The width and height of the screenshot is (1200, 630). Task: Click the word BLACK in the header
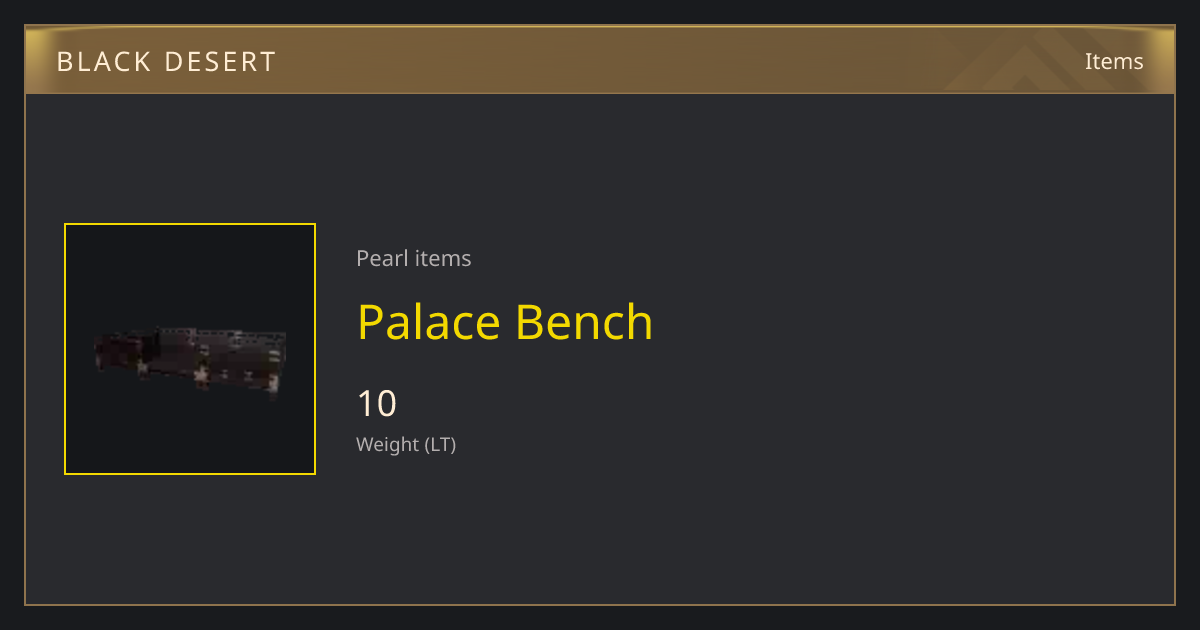click(102, 61)
